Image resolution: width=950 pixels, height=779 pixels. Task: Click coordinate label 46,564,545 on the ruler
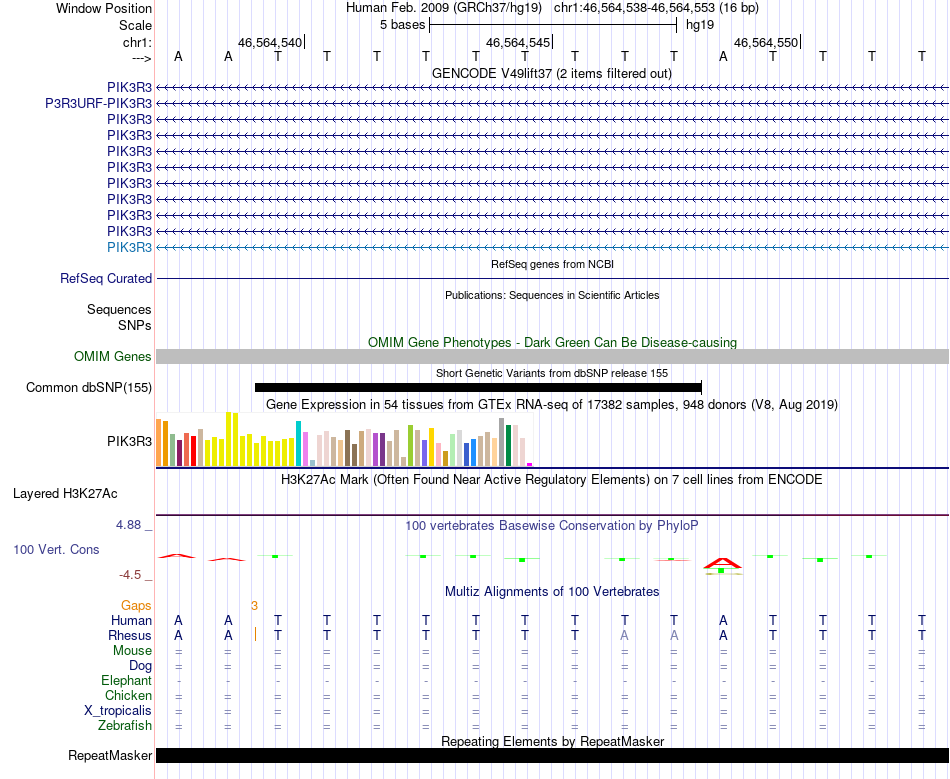517,42
